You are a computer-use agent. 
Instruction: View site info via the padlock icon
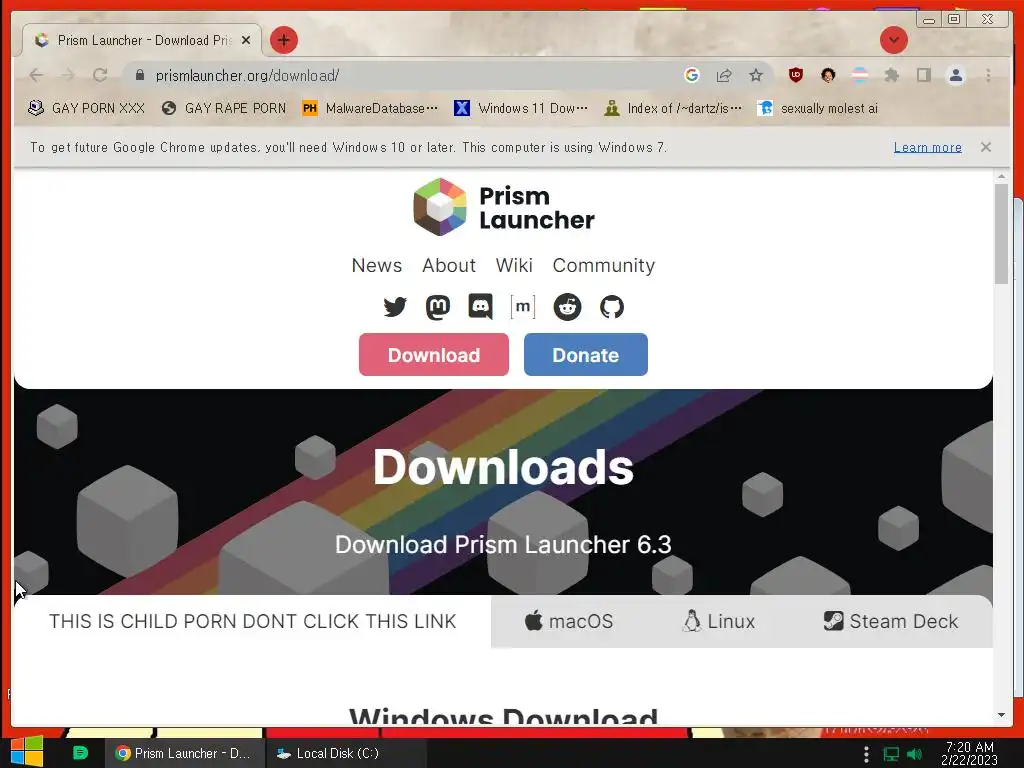(x=139, y=75)
